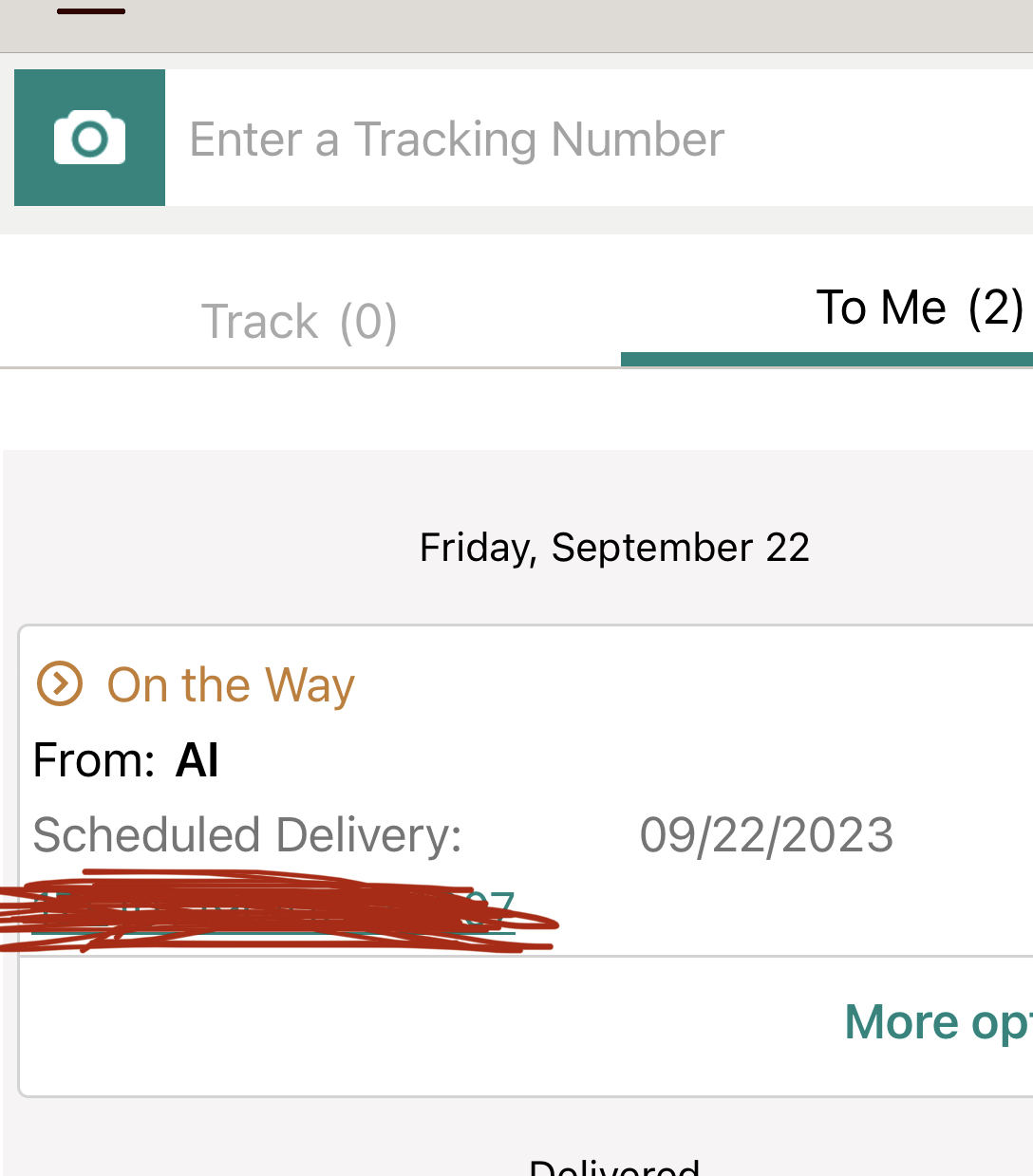Click the orange circled arrow status icon
1033x1176 pixels.
pos(59,684)
